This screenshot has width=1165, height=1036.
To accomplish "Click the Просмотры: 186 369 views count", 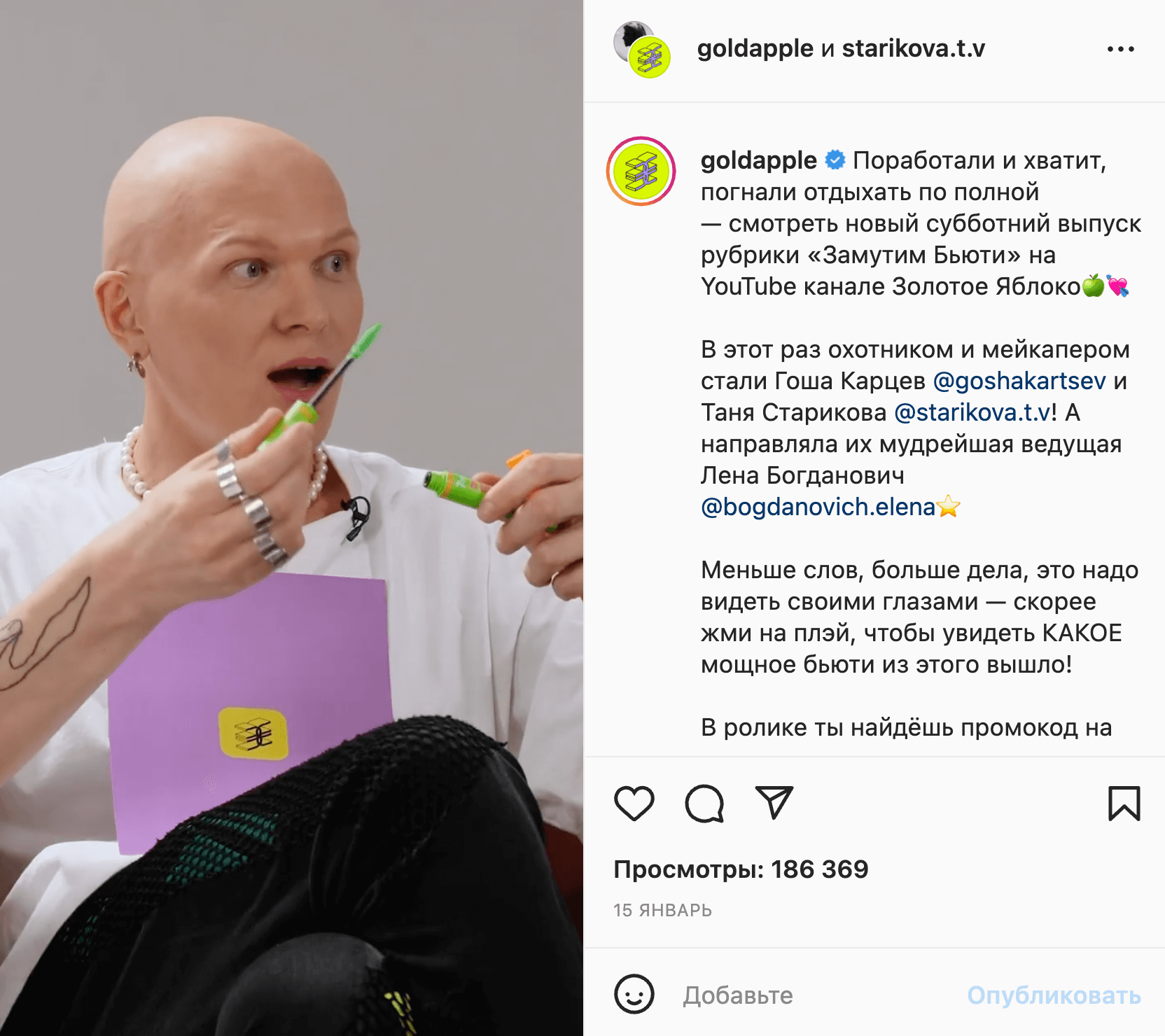I will point(741,869).
